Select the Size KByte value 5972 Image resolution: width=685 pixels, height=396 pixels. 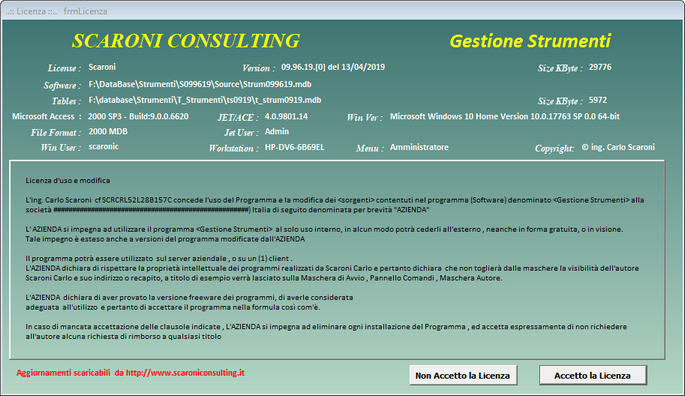pyautogui.click(x=598, y=100)
